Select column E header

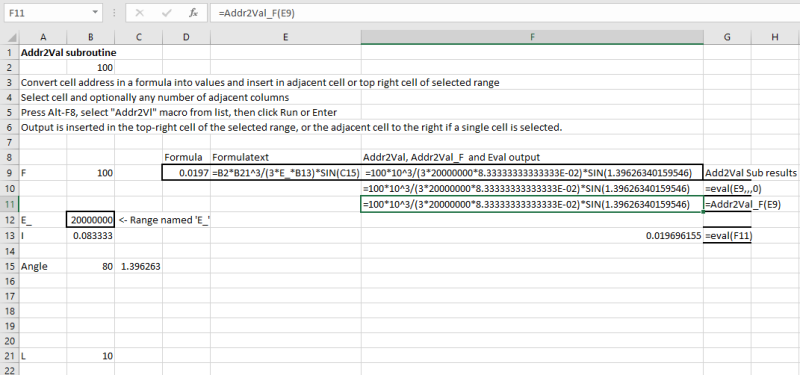(x=286, y=37)
